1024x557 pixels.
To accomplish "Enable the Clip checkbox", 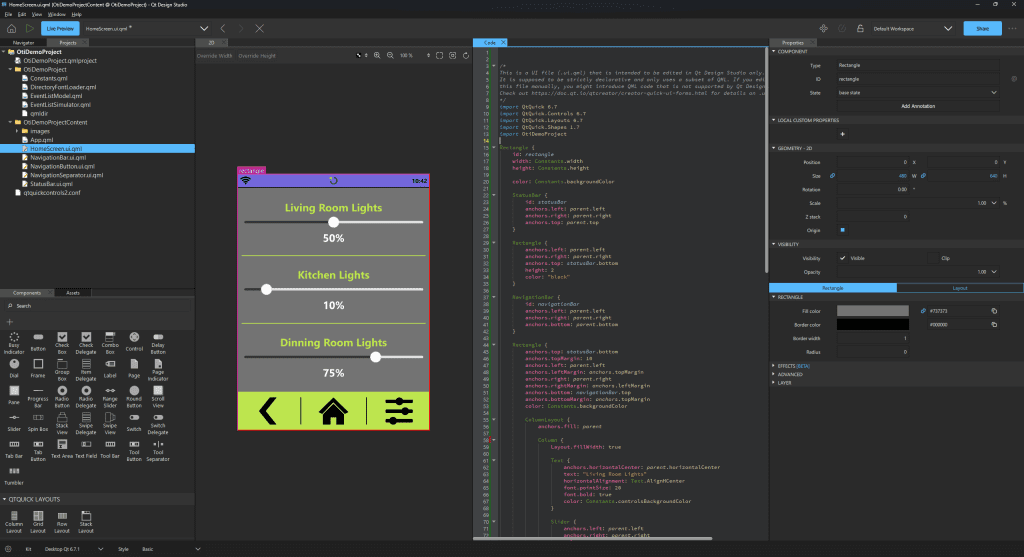I will [933, 258].
